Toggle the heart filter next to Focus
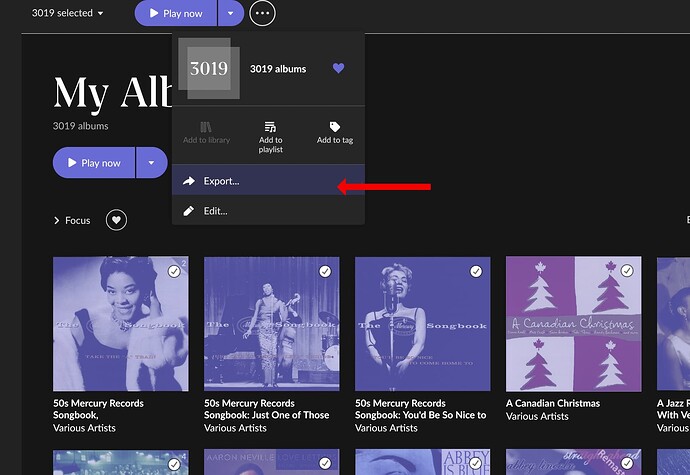 (117, 220)
